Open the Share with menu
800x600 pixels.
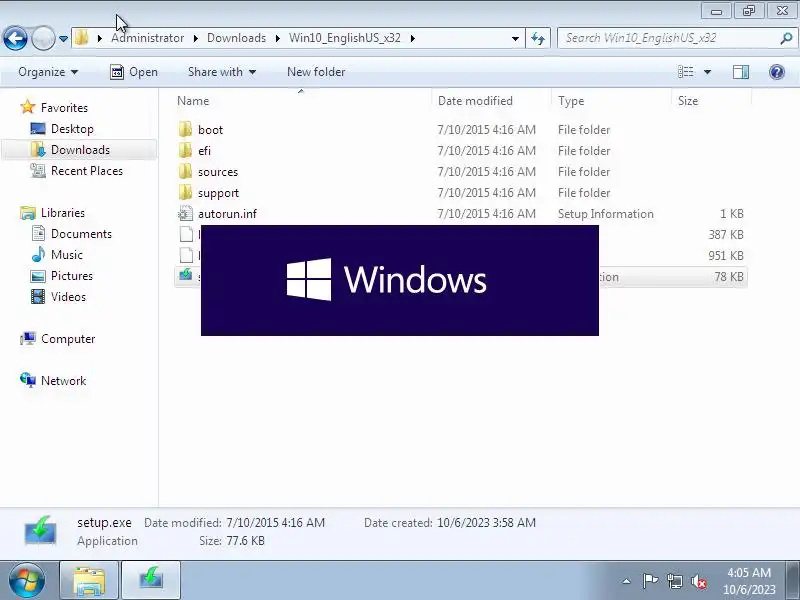pyautogui.click(x=221, y=72)
